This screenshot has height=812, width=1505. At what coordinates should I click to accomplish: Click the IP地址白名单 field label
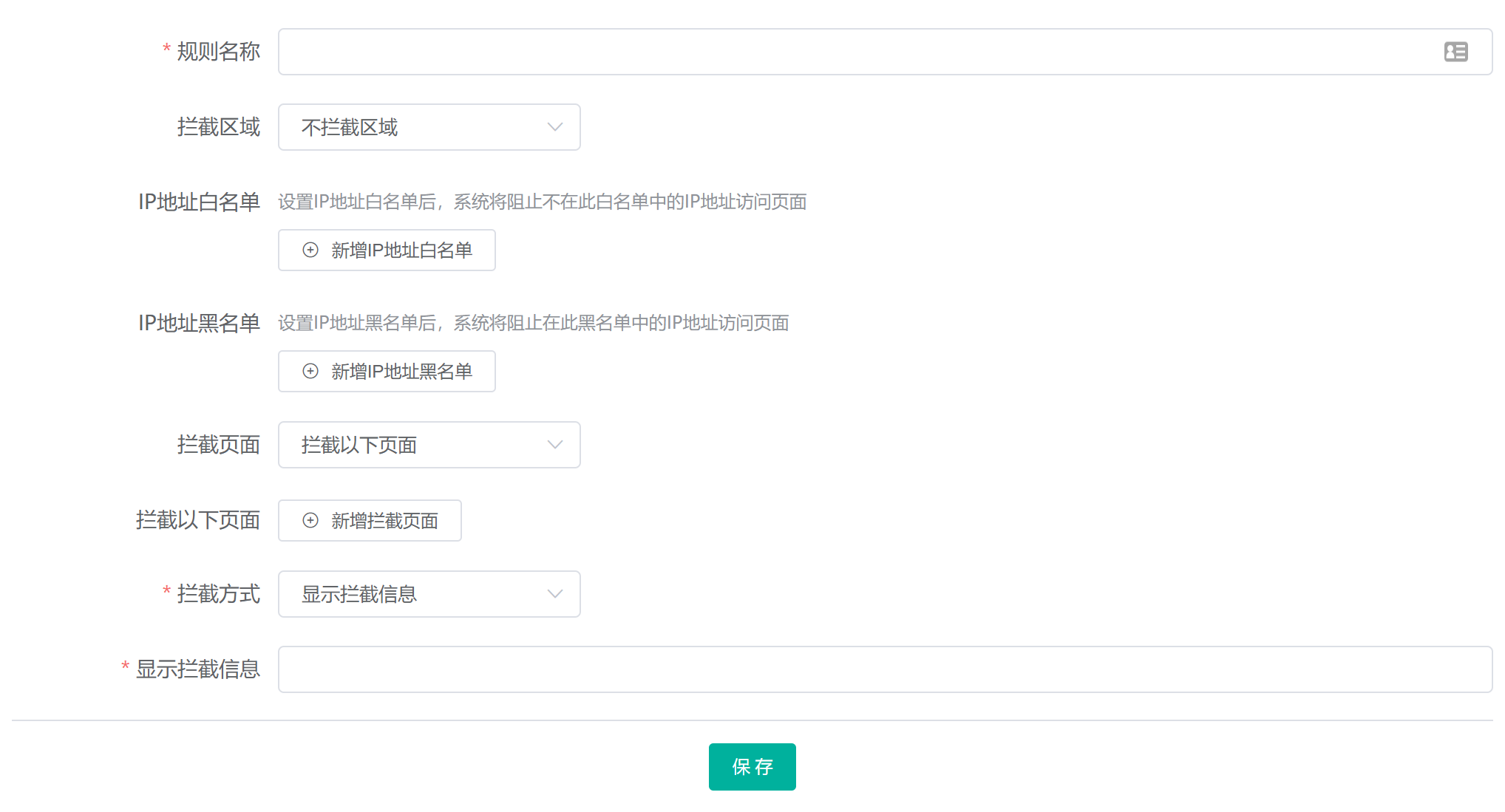point(199,202)
